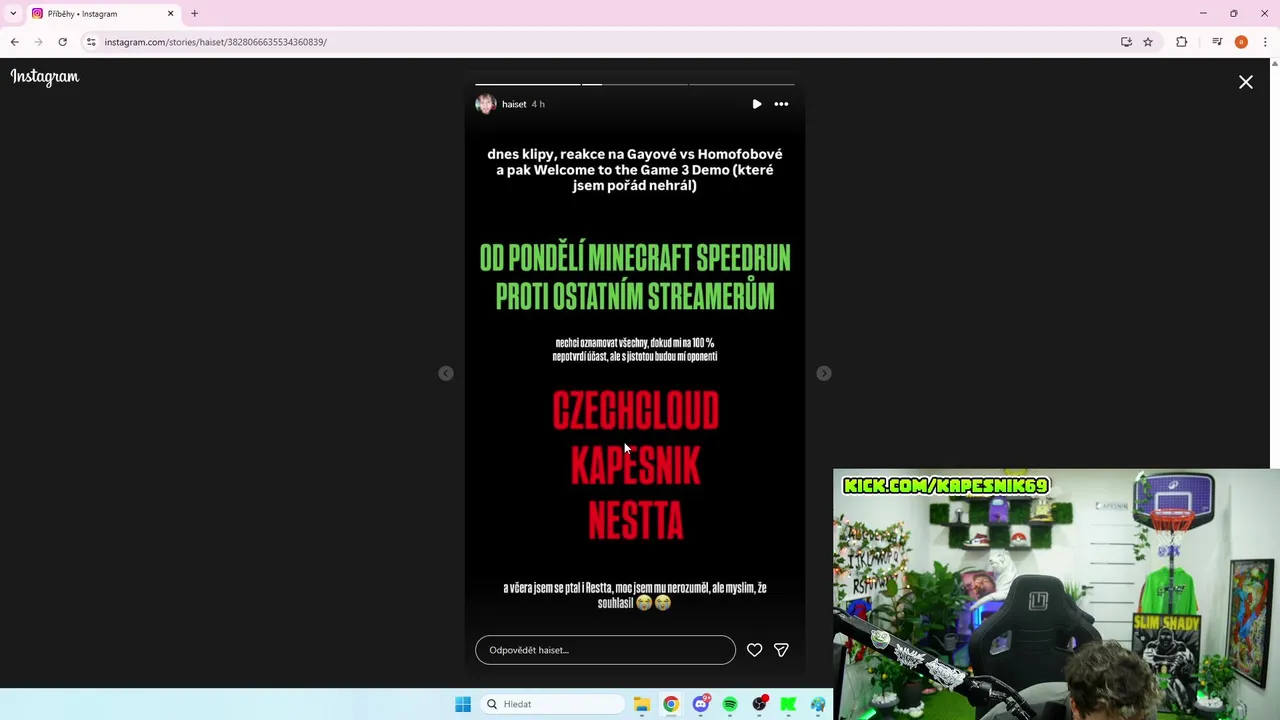Viewport: 1280px width, 720px height.
Task: View site information icon in address bar
Action: pyautogui.click(x=91, y=42)
